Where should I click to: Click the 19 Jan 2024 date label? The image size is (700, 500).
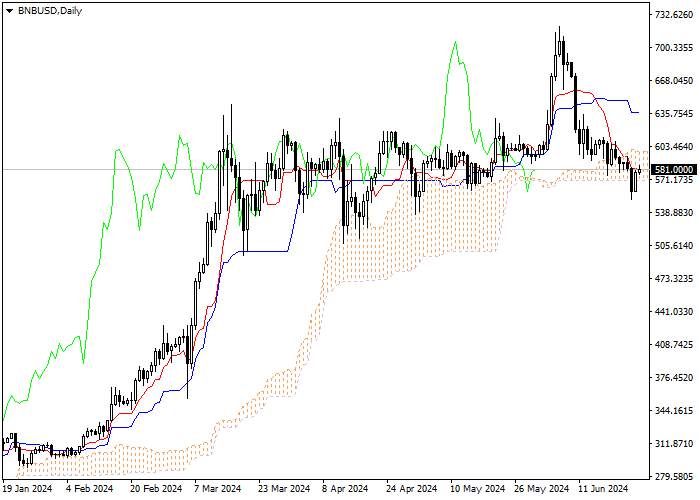(x=28, y=489)
